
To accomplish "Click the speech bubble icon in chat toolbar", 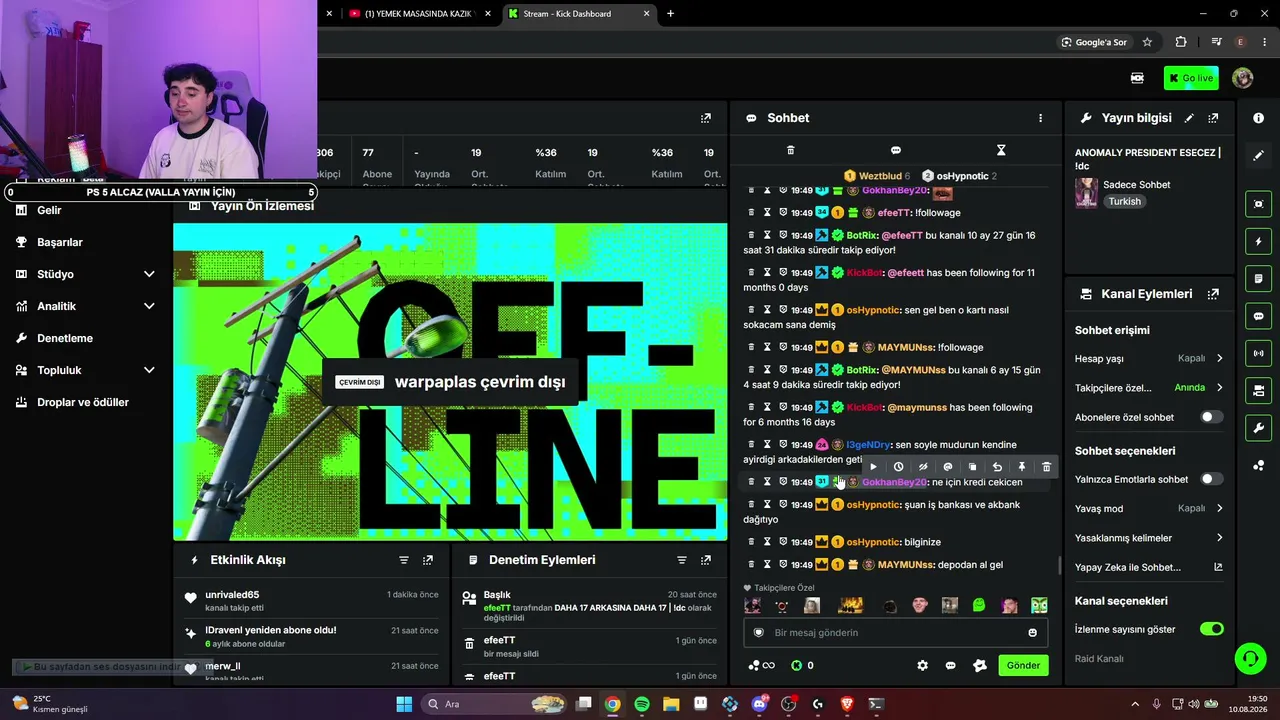I will [x=896, y=150].
